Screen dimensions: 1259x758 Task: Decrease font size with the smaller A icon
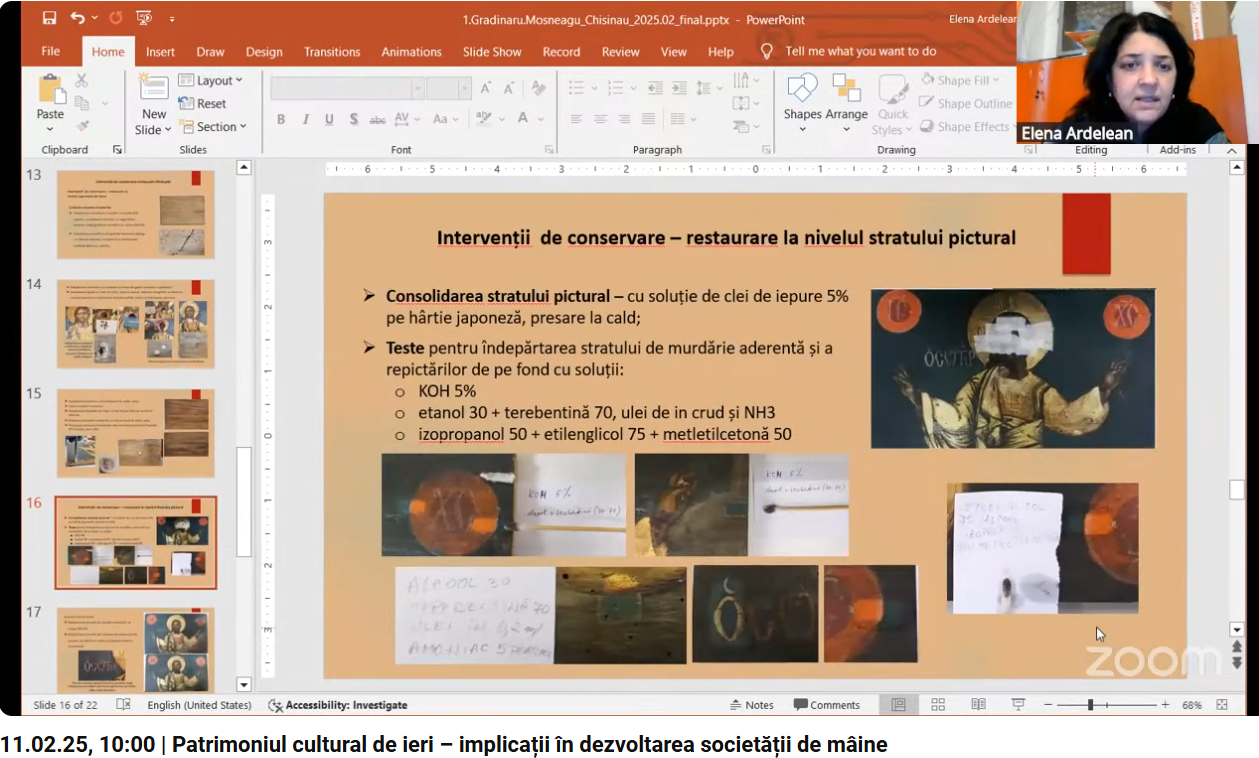tap(510, 88)
